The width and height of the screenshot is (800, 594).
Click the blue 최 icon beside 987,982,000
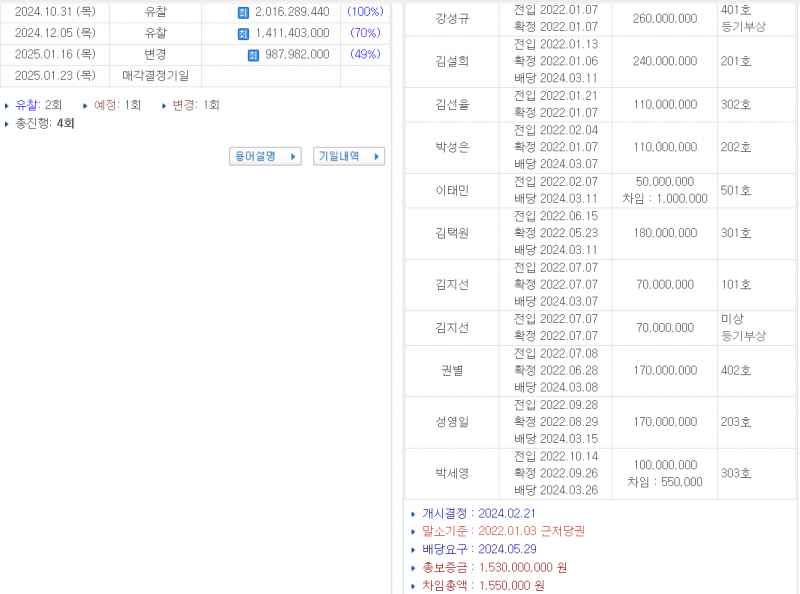point(251,54)
